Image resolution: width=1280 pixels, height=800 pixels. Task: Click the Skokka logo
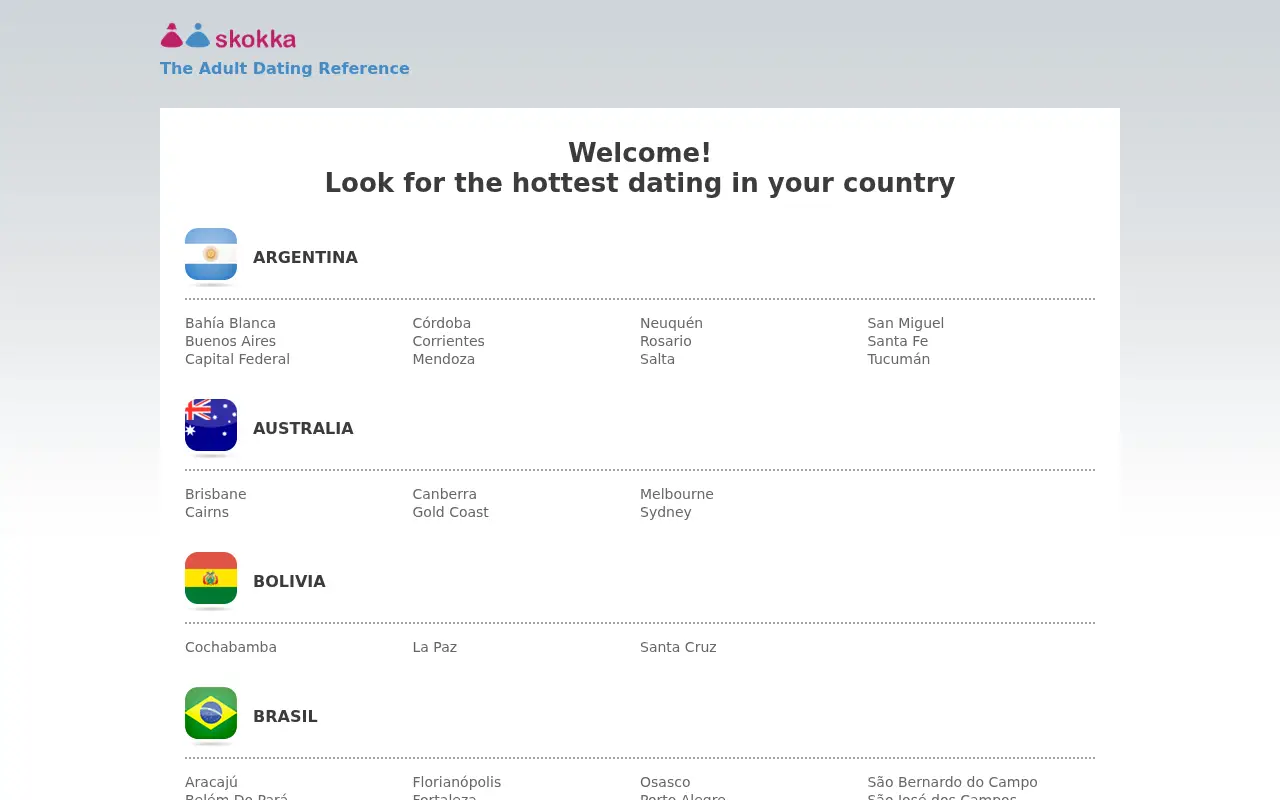[x=228, y=37]
